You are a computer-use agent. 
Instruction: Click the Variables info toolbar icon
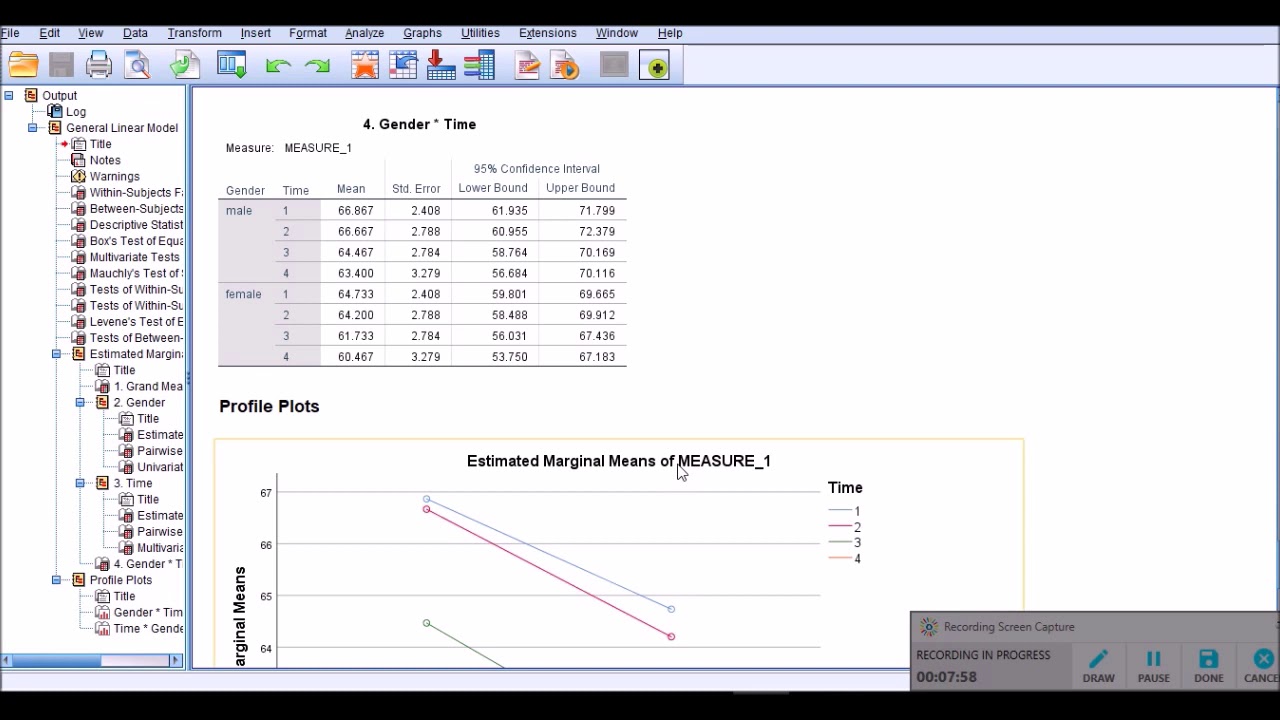pos(479,66)
